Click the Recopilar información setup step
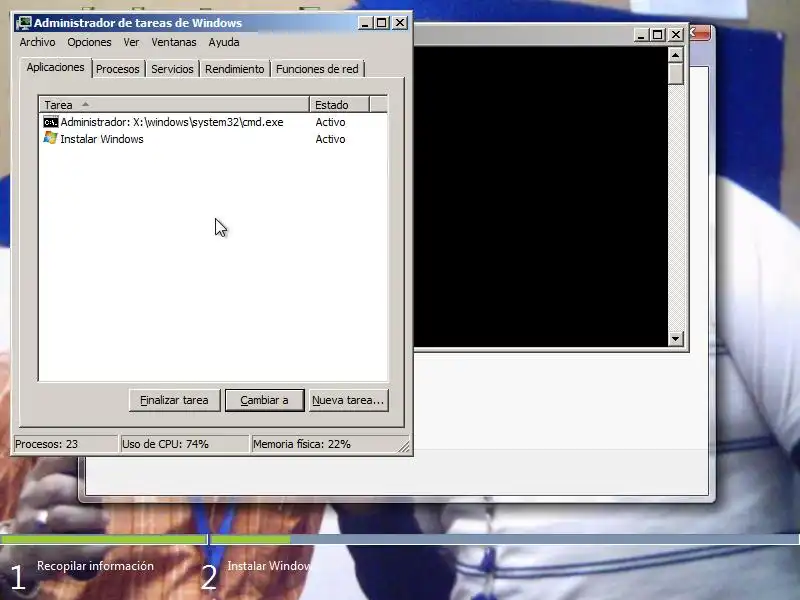The height and width of the screenshot is (600, 800). point(95,566)
